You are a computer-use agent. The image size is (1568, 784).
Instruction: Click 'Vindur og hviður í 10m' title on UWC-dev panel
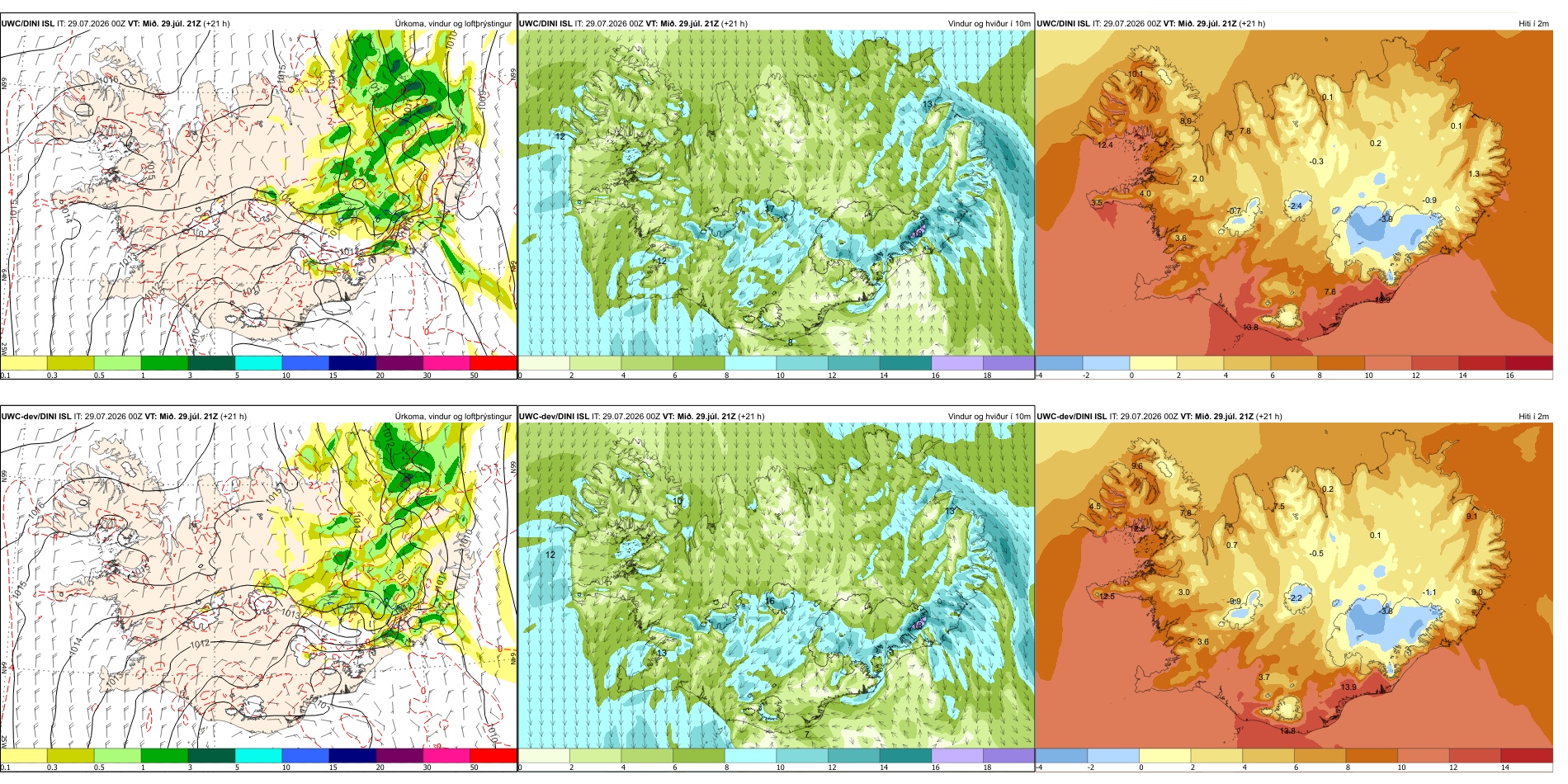tap(989, 417)
